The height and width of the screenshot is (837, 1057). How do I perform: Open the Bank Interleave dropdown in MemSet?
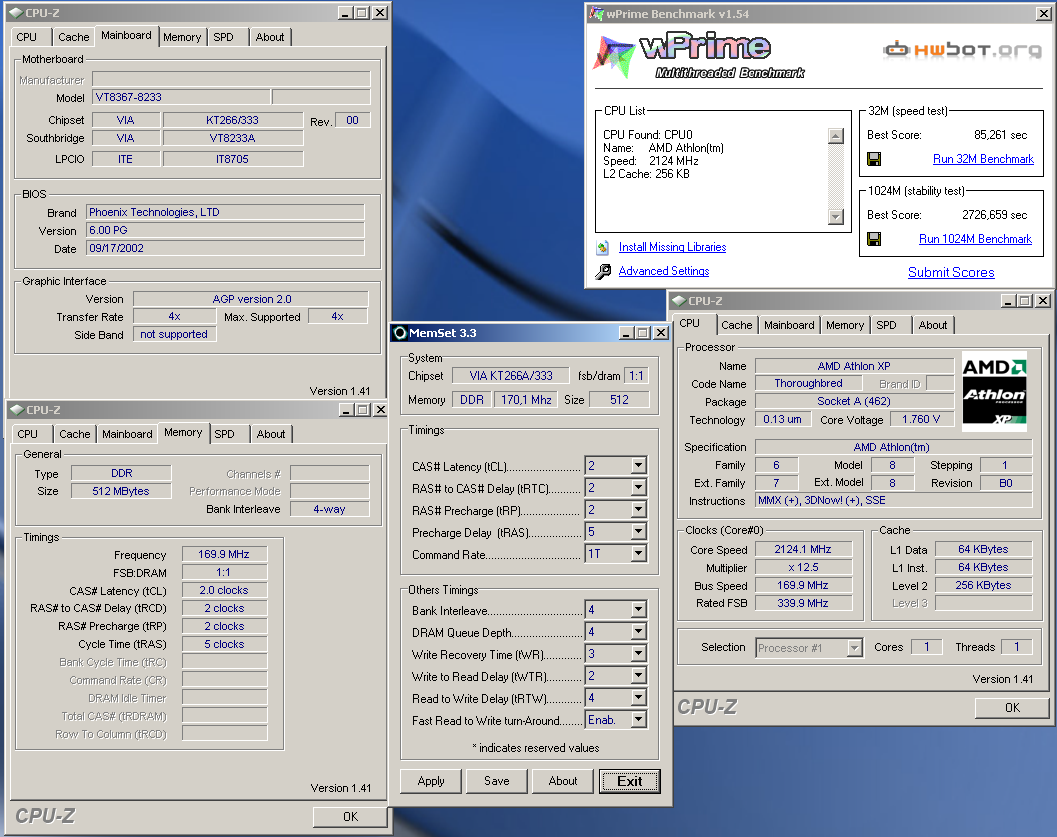(638, 610)
